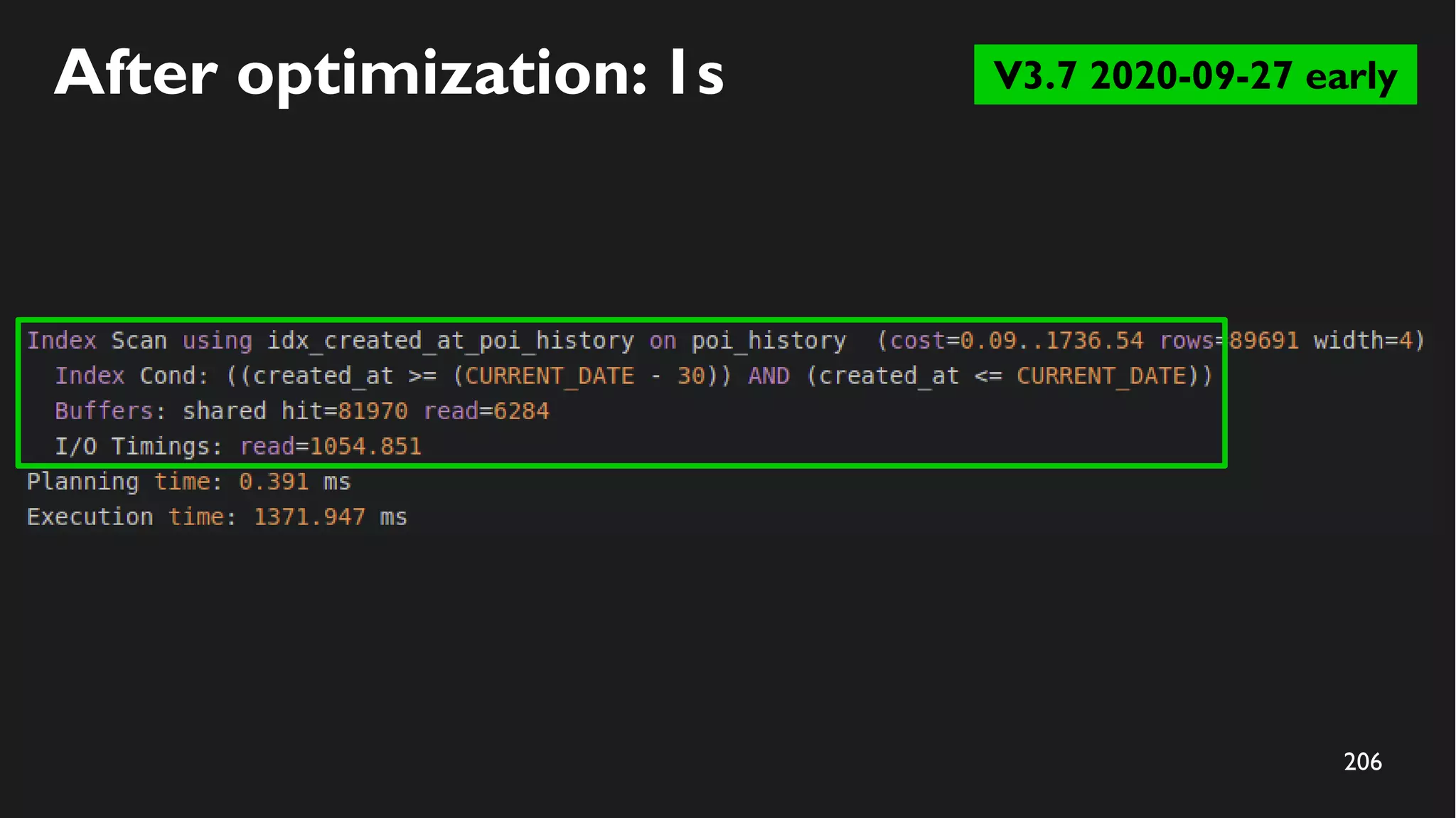Click the 'Index Cond:' condition line

[633, 376]
